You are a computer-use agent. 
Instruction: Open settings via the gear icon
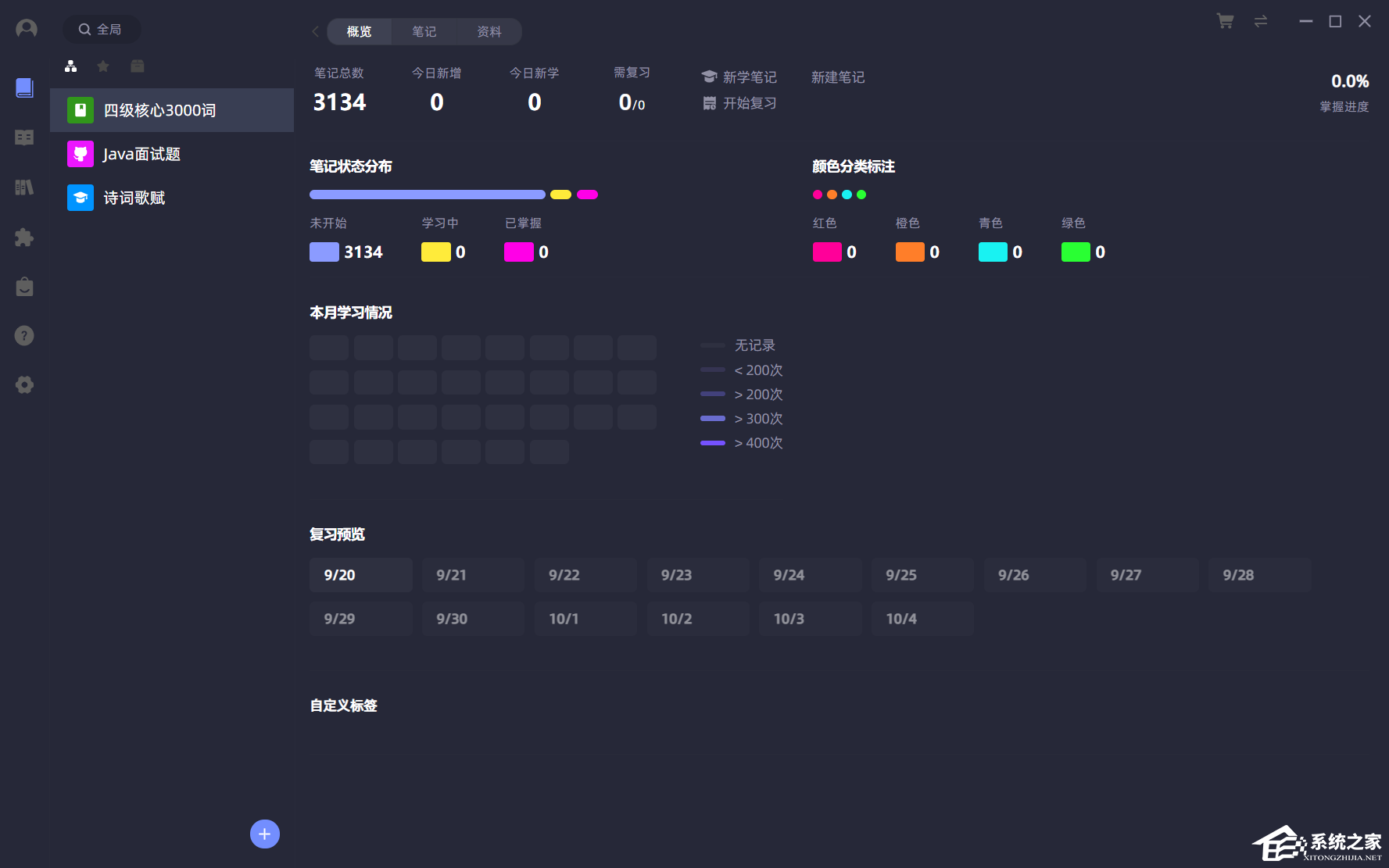pos(23,384)
